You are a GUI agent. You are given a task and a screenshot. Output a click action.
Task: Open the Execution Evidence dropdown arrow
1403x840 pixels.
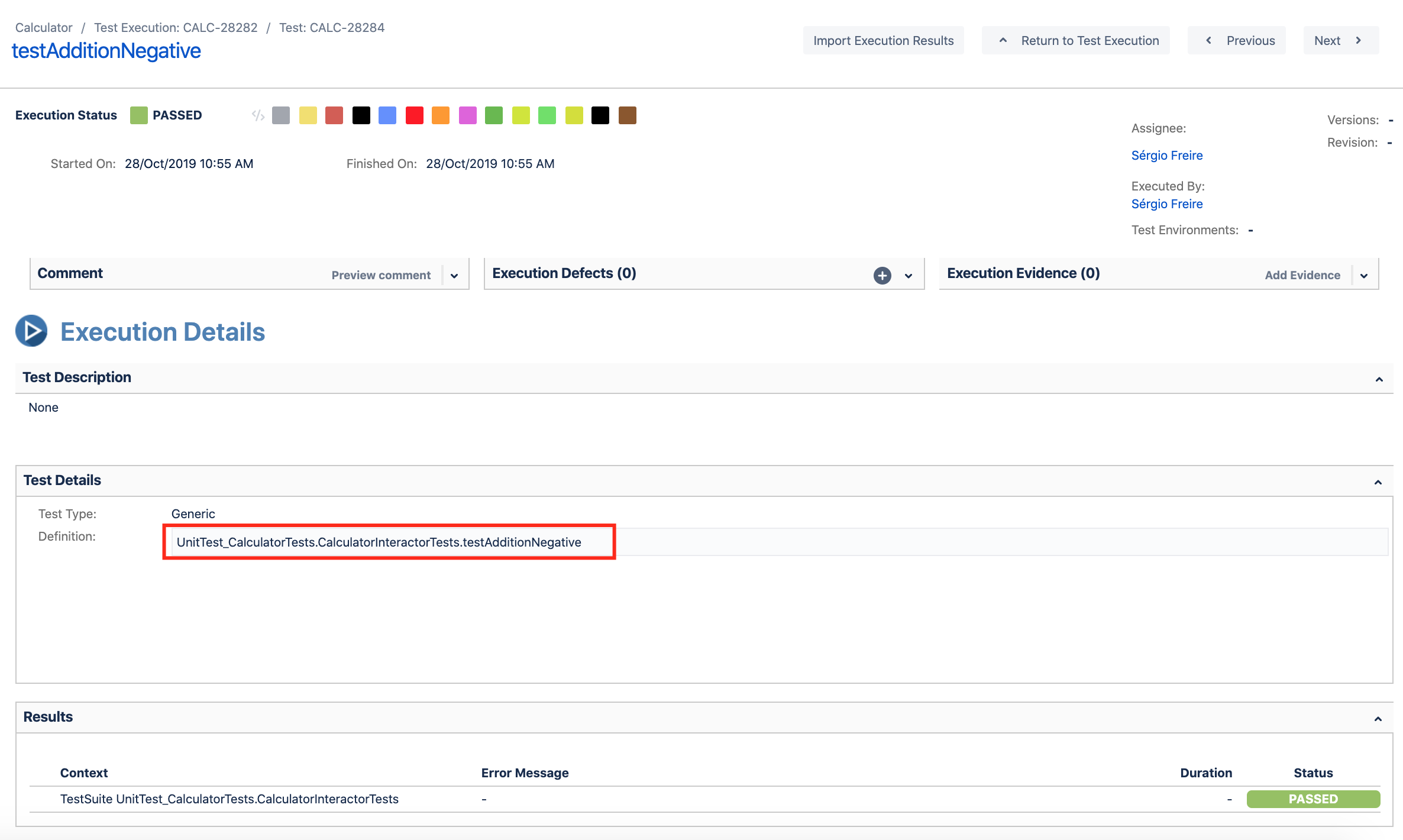(1364, 276)
